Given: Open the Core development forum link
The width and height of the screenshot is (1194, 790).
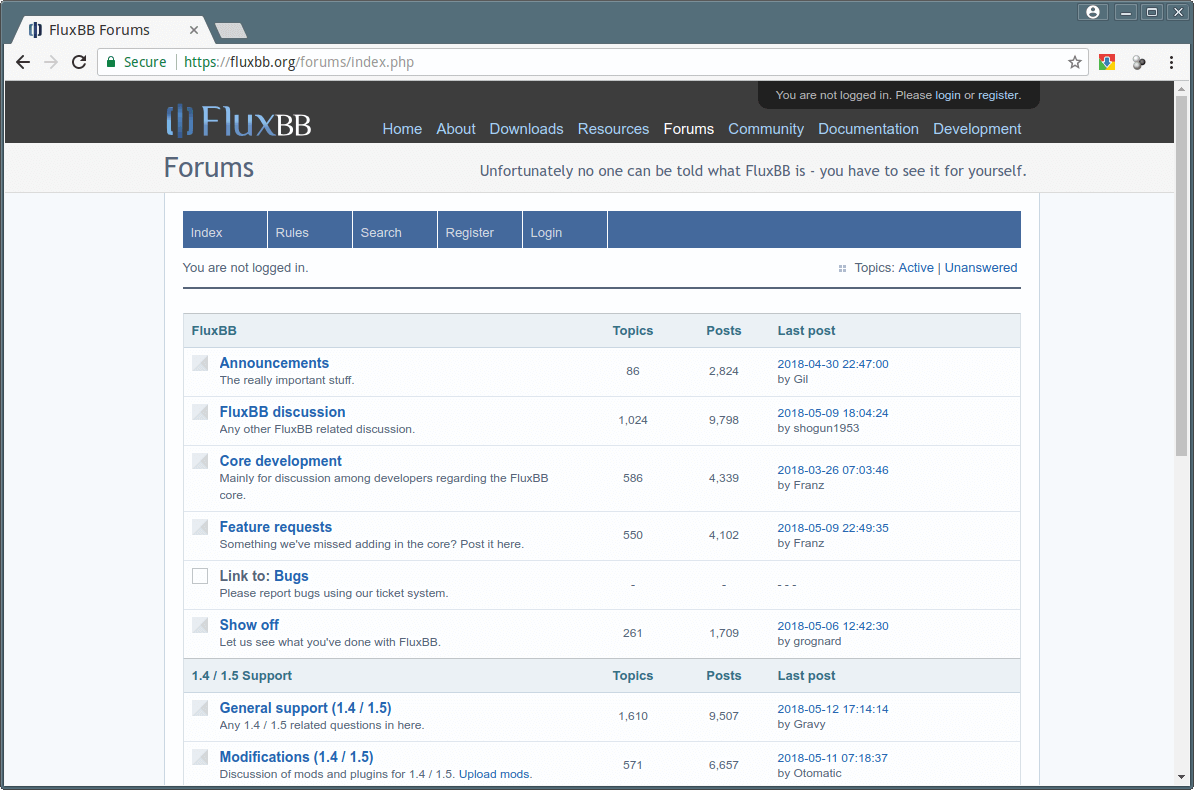Looking at the screenshot, I should (280, 461).
